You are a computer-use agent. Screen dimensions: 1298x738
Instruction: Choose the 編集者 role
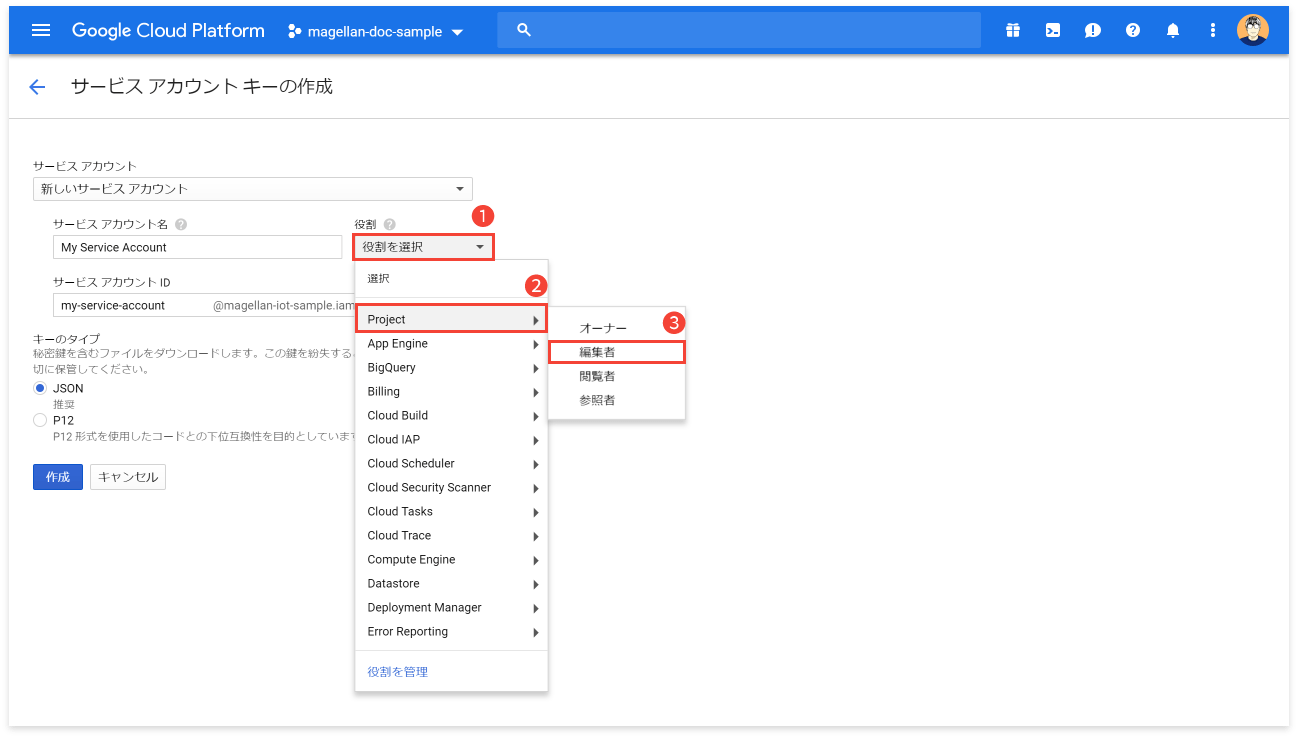click(x=617, y=352)
